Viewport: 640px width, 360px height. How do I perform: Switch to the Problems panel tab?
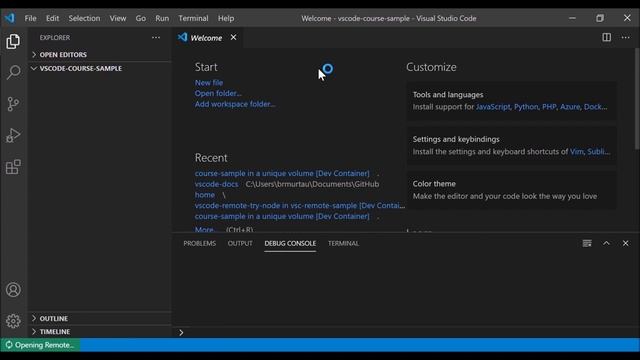click(200, 243)
